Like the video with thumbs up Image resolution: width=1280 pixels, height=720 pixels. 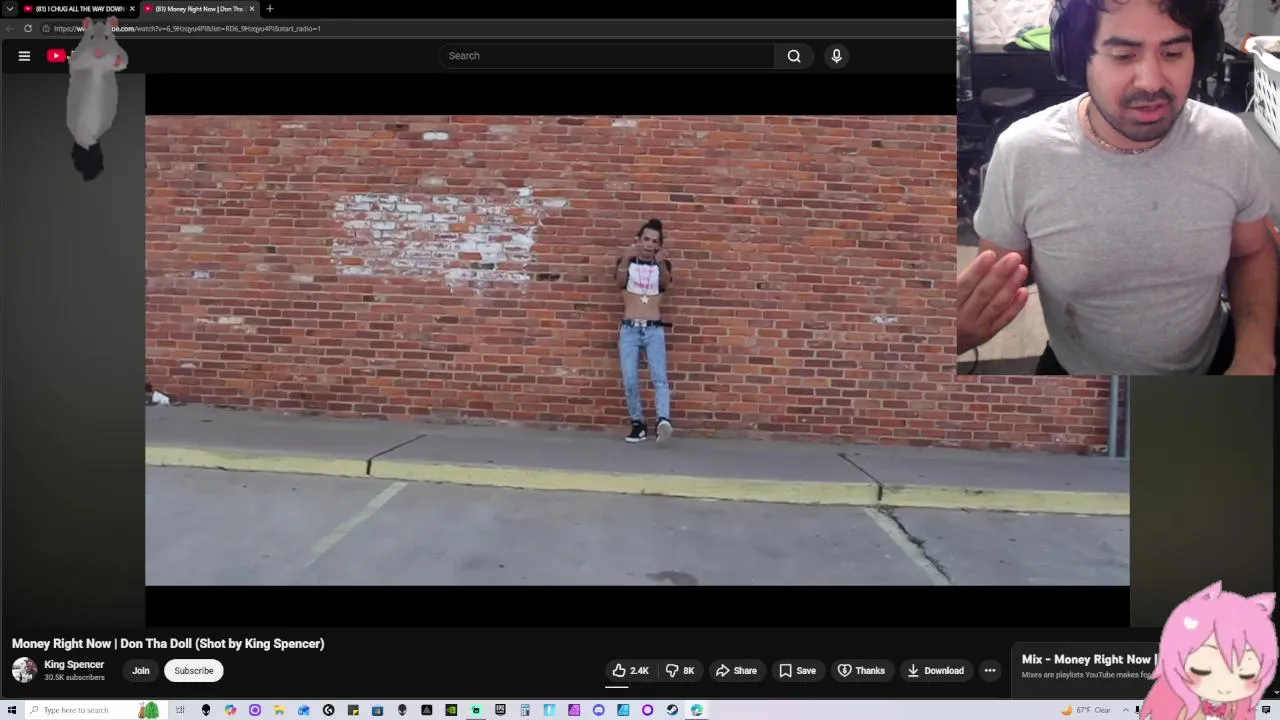(630, 671)
